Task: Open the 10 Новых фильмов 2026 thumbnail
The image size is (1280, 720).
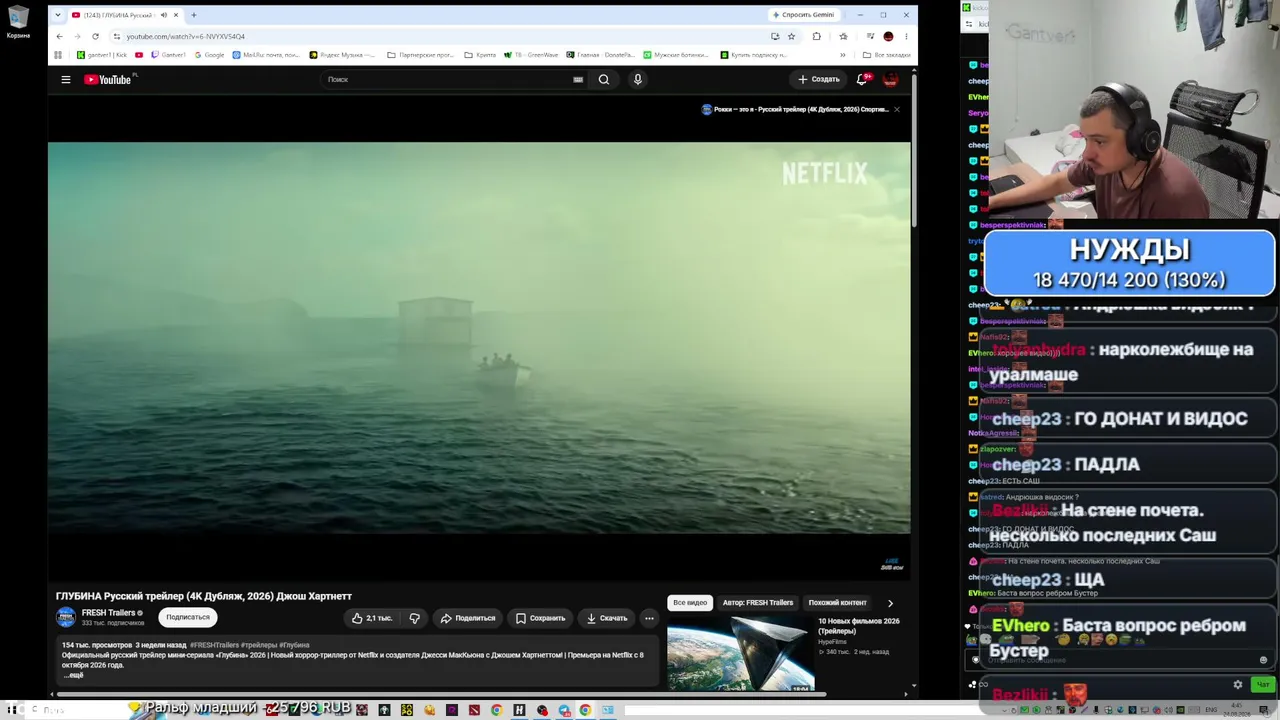Action: [741, 654]
